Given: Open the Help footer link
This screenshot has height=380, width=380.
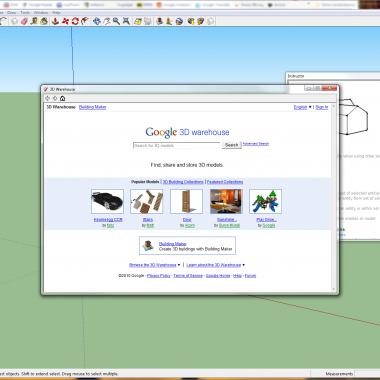Looking at the screenshot, I should [x=237, y=276].
